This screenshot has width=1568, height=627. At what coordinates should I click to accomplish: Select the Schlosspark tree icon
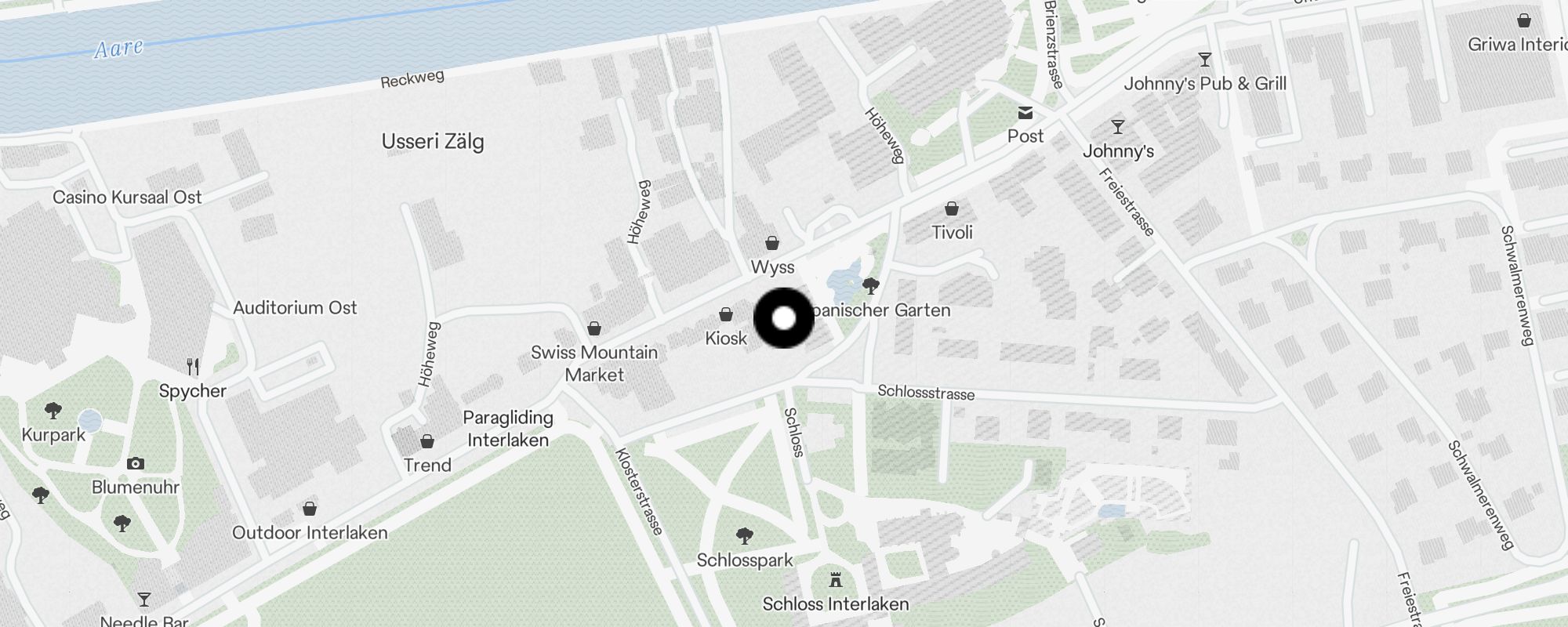[x=745, y=536]
